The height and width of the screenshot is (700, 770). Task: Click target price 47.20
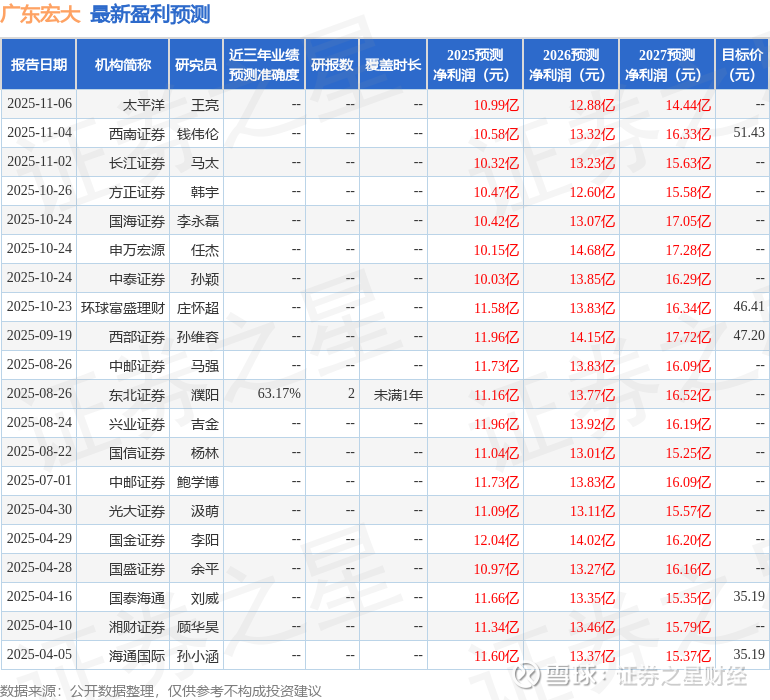(749, 335)
